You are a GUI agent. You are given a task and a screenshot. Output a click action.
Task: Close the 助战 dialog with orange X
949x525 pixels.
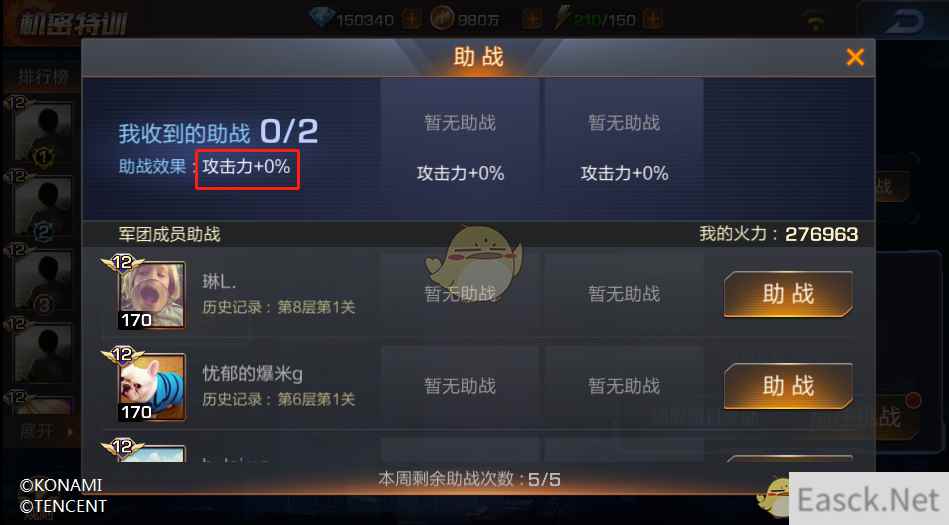pyautogui.click(x=855, y=57)
